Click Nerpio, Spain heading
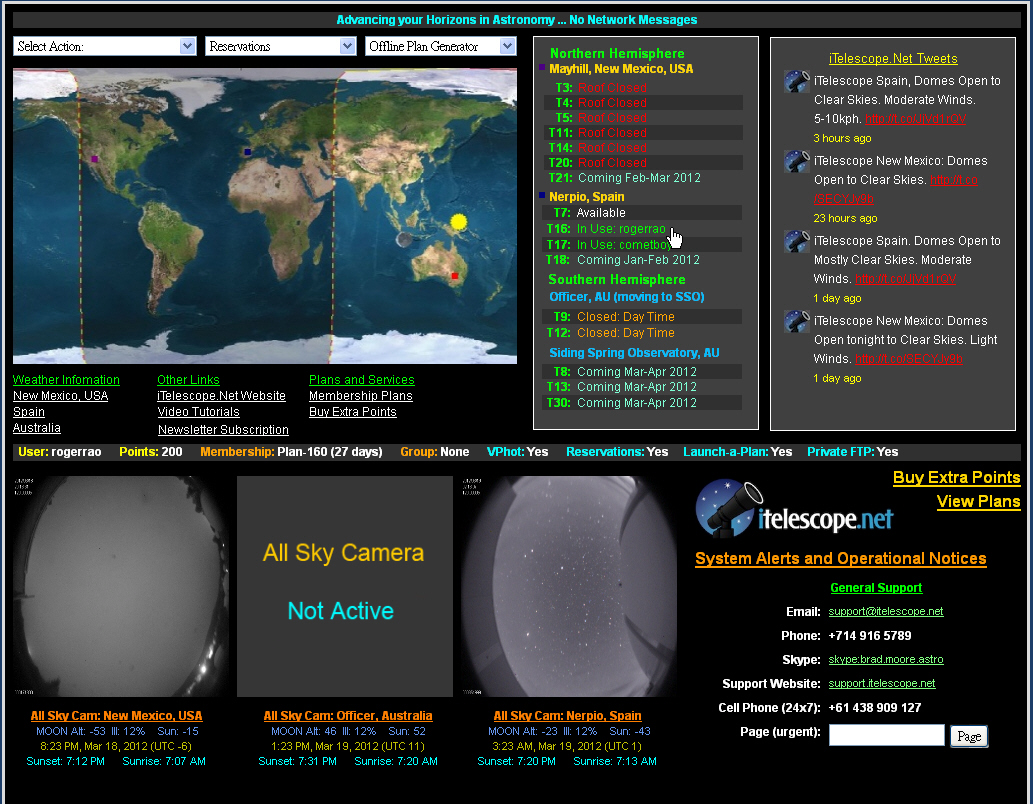Image resolution: width=1033 pixels, height=804 pixels. point(586,196)
